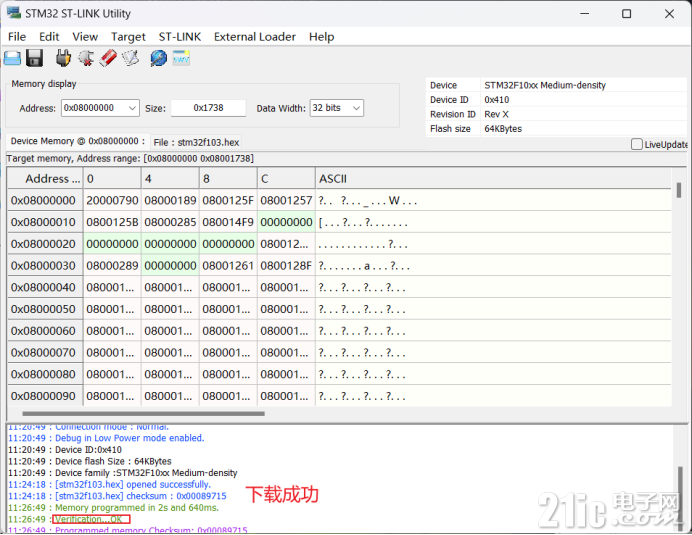692x535 pixels.
Task: Open the Target menu
Action: tap(128, 37)
